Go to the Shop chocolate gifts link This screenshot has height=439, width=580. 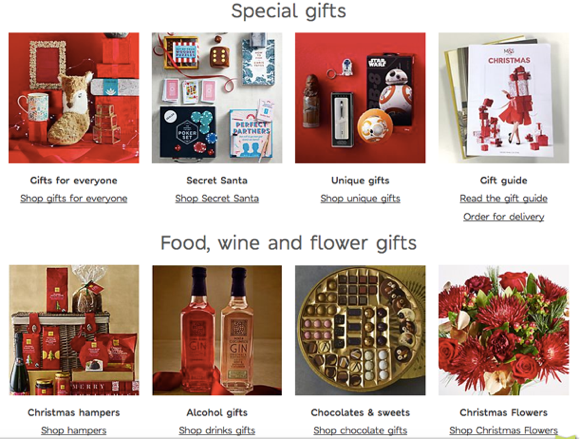[360, 430]
